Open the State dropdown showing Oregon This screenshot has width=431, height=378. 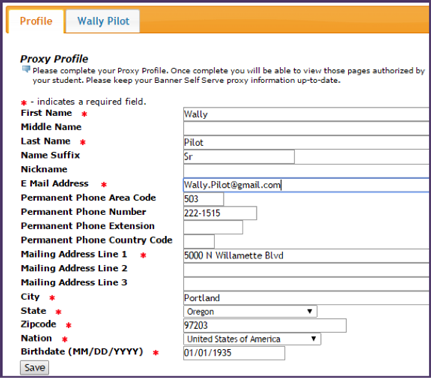click(x=250, y=311)
